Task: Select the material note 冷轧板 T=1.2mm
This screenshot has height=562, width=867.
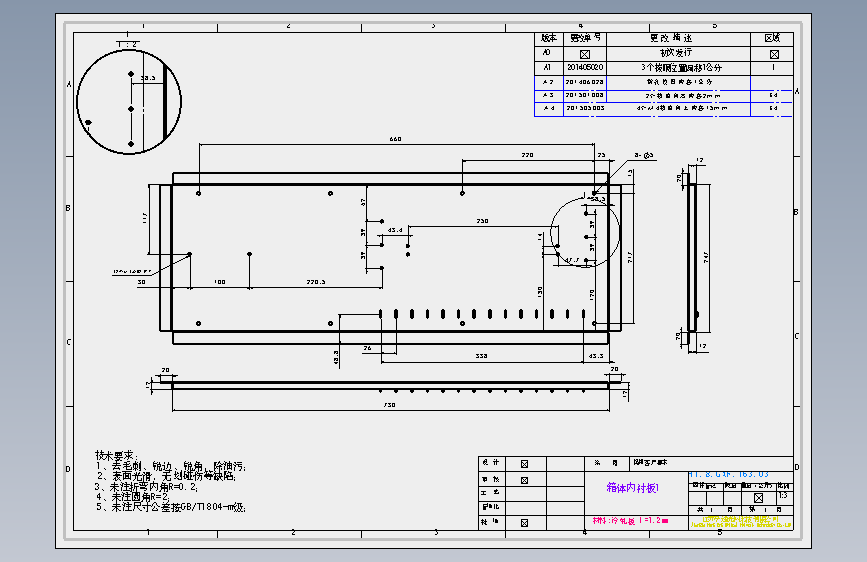Action: click(630, 521)
